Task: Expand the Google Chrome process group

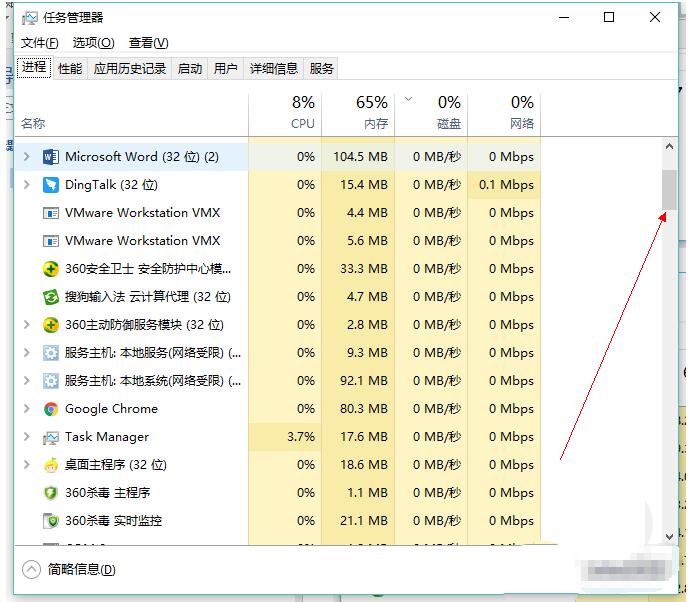Action: 26,409
